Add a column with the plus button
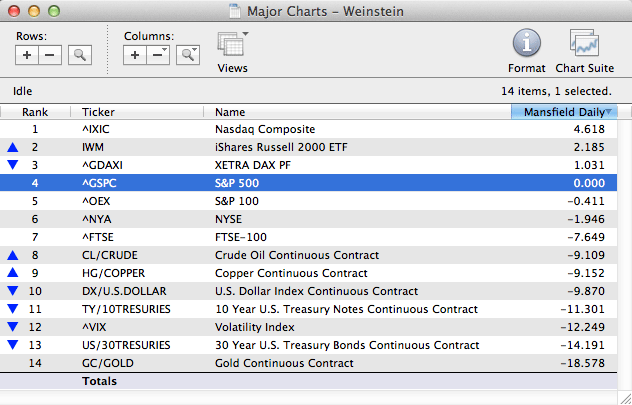The image size is (632, 405). tap(135, 55)
